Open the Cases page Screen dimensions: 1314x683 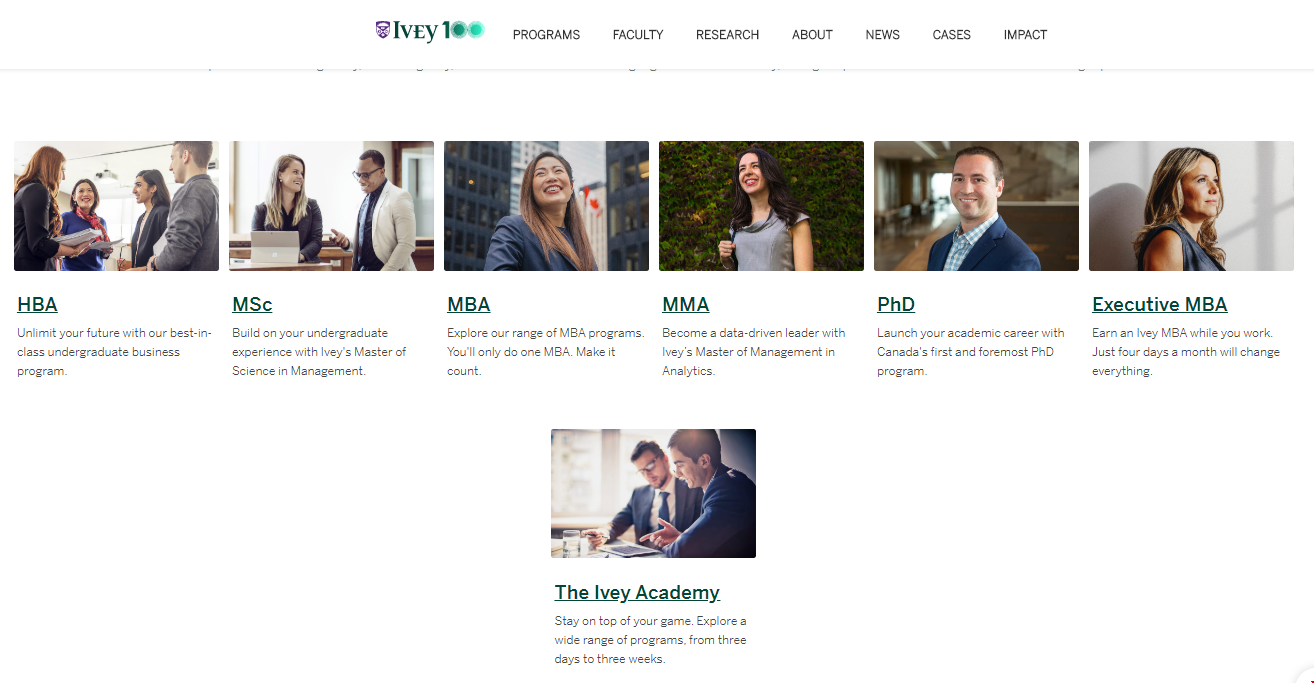point(951,35)
